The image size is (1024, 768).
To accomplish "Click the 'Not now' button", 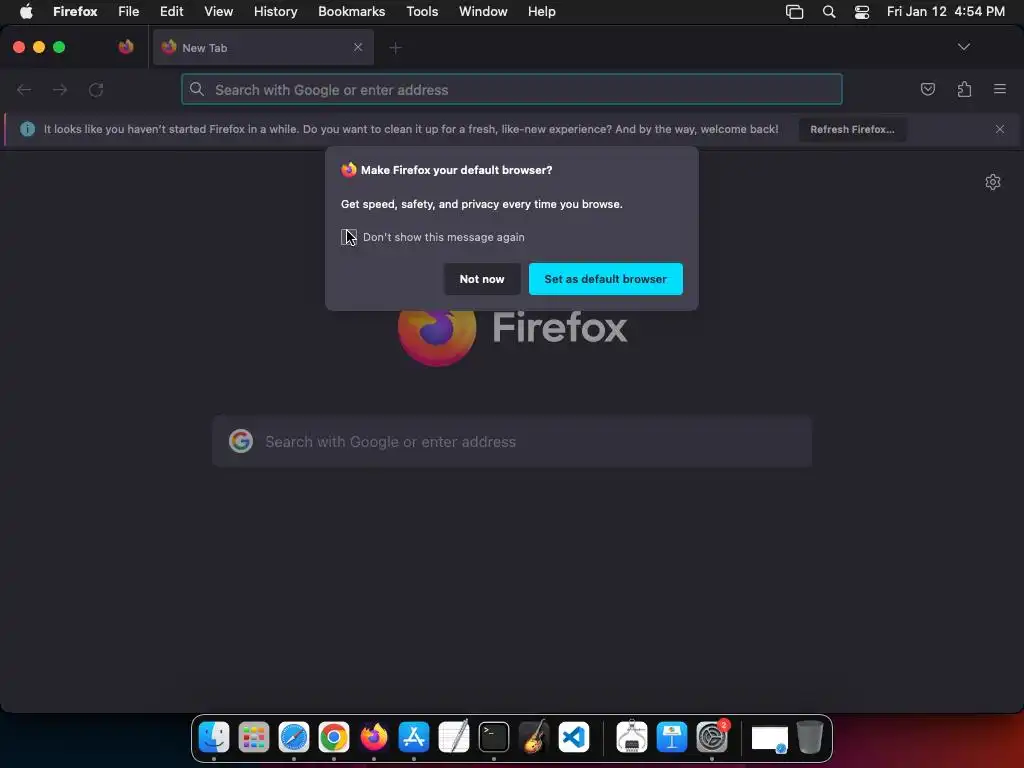I will coord(482,279).
